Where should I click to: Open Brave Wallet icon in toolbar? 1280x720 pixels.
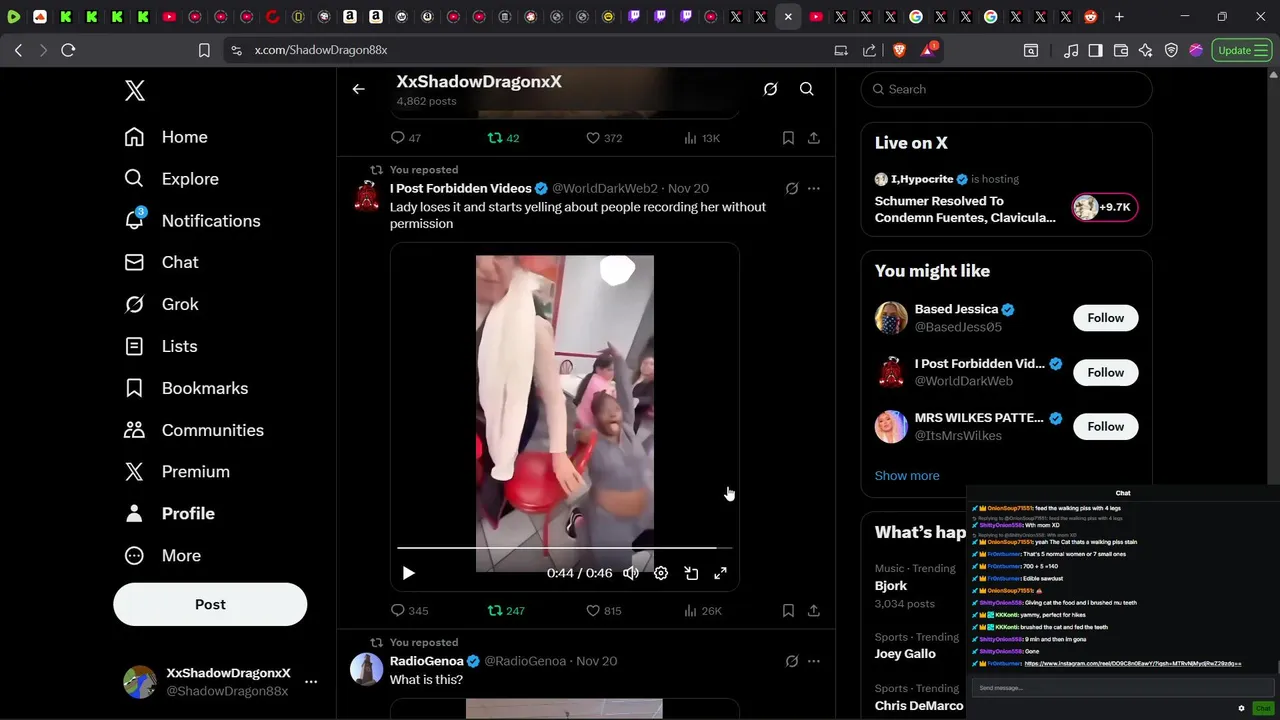pos(1121,50)
